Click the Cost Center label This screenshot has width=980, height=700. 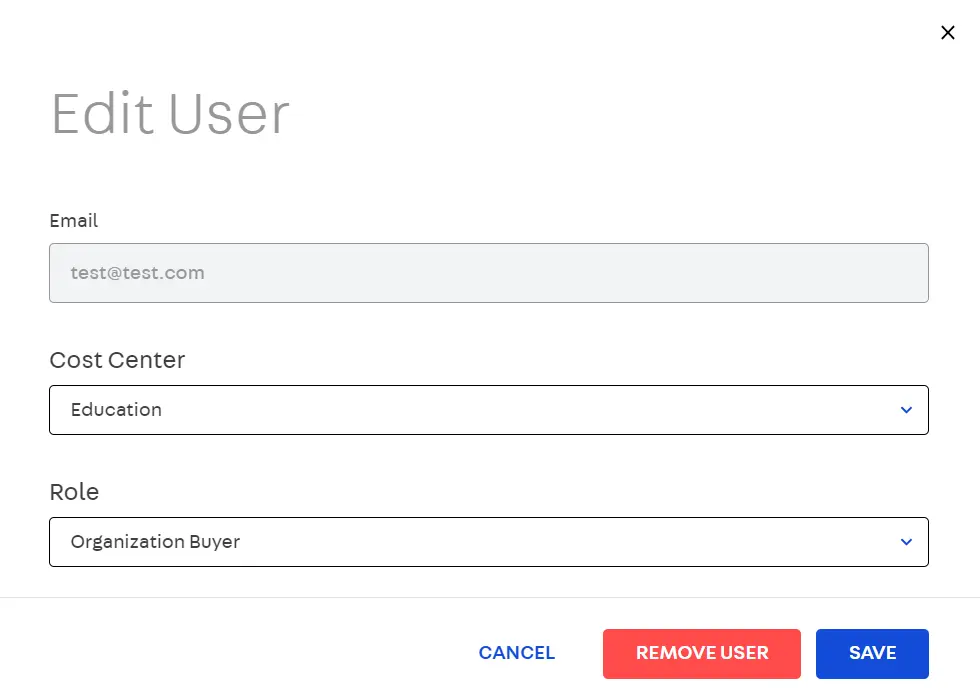click(117, 360)
